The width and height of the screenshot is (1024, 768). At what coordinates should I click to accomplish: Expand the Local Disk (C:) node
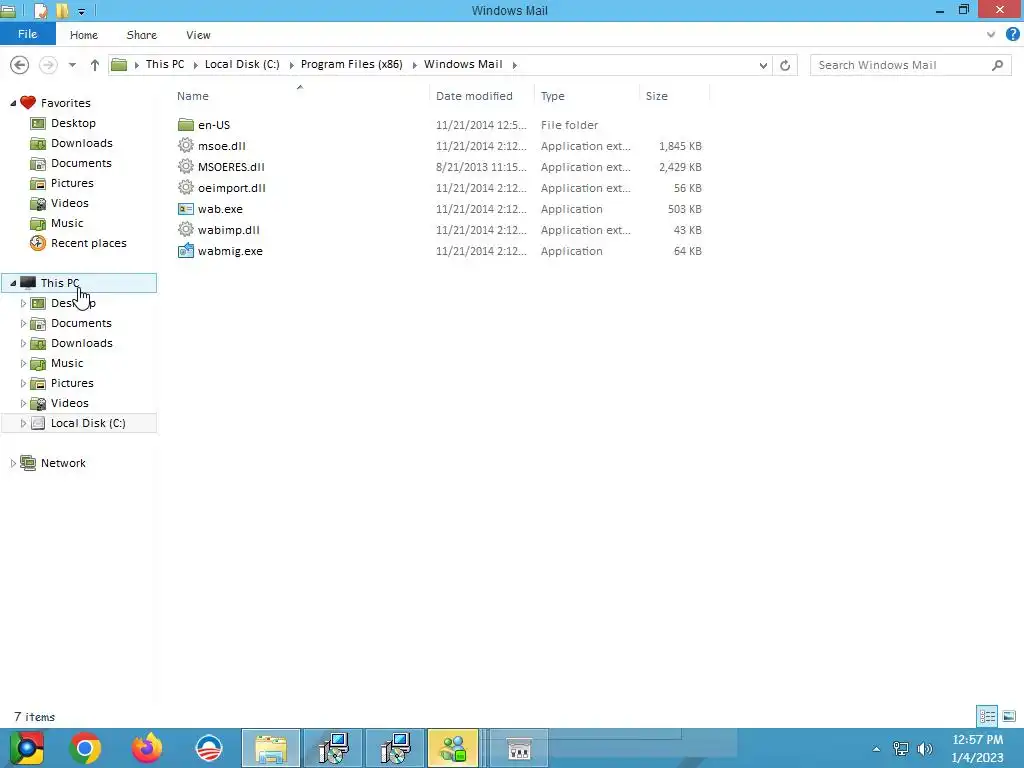pyautogui.click(x=23, y=423)
